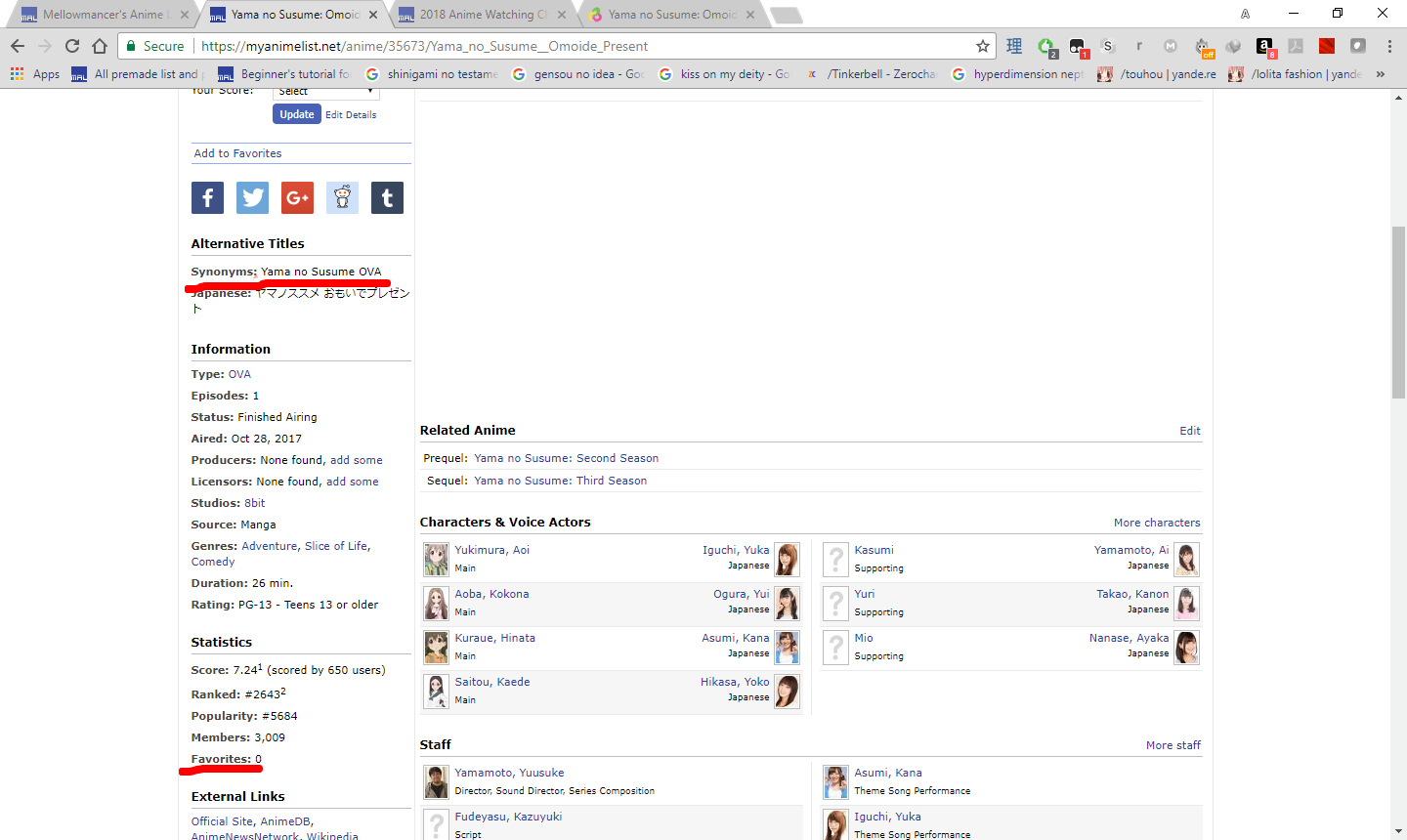This screenshot has width=1407, height=840.
Task: Click the page vertical scrollbar thumb
Action: 1399,313
